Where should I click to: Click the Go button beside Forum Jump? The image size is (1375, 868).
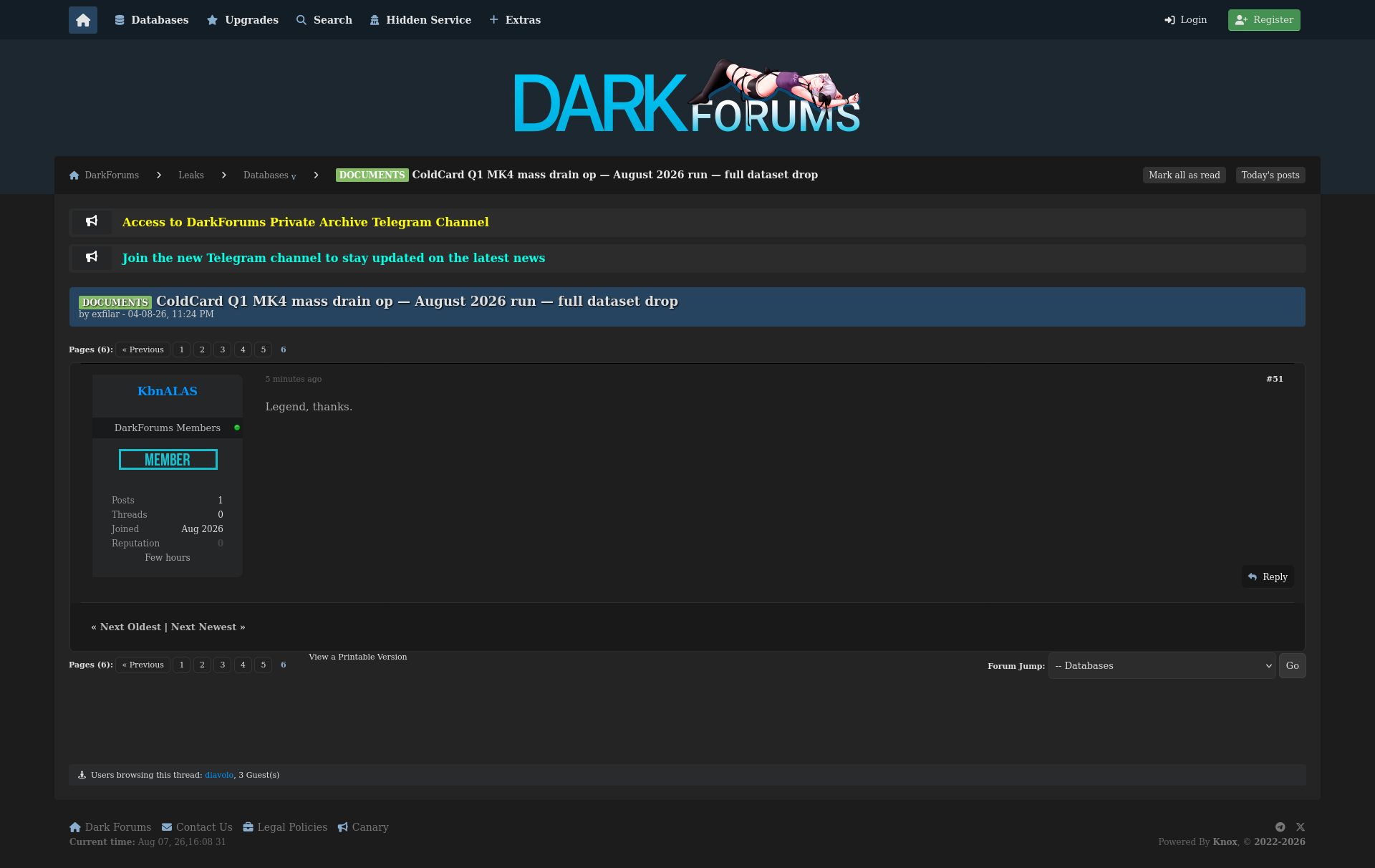coord(1293,666)
